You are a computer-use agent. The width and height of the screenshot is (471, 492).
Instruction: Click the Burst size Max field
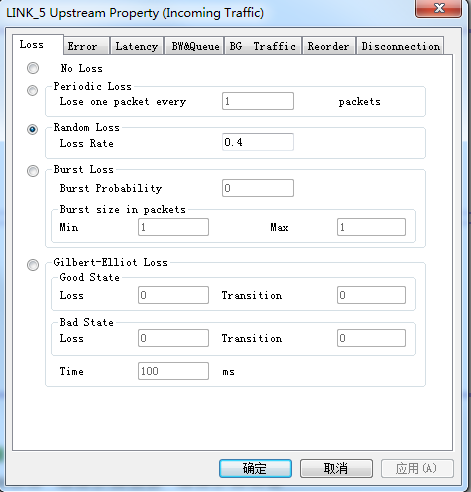371,227
